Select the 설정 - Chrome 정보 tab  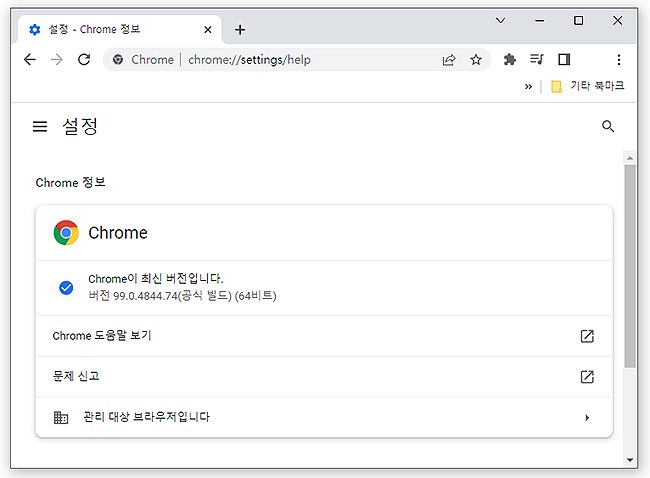click(x=119, y=29)
